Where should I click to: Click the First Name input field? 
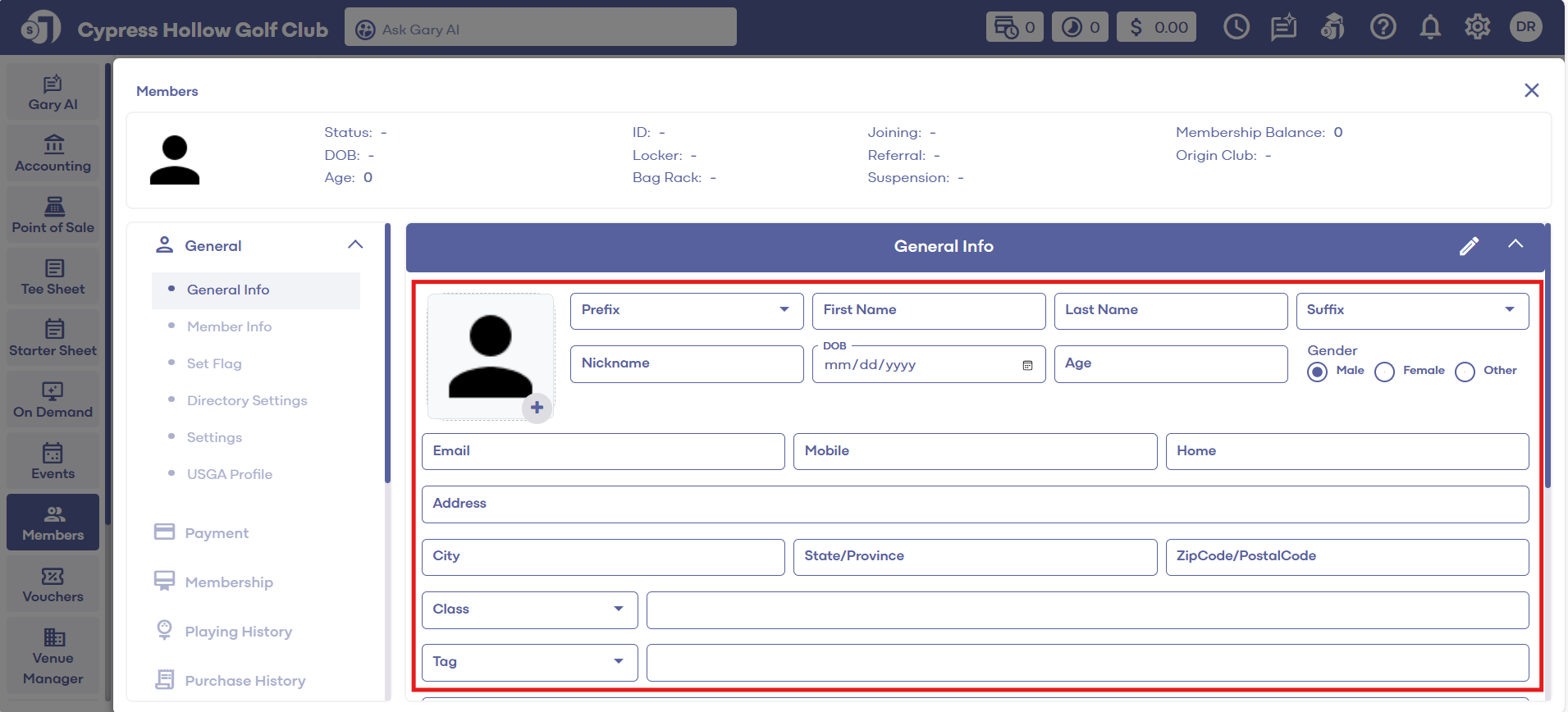pos(928,311)
